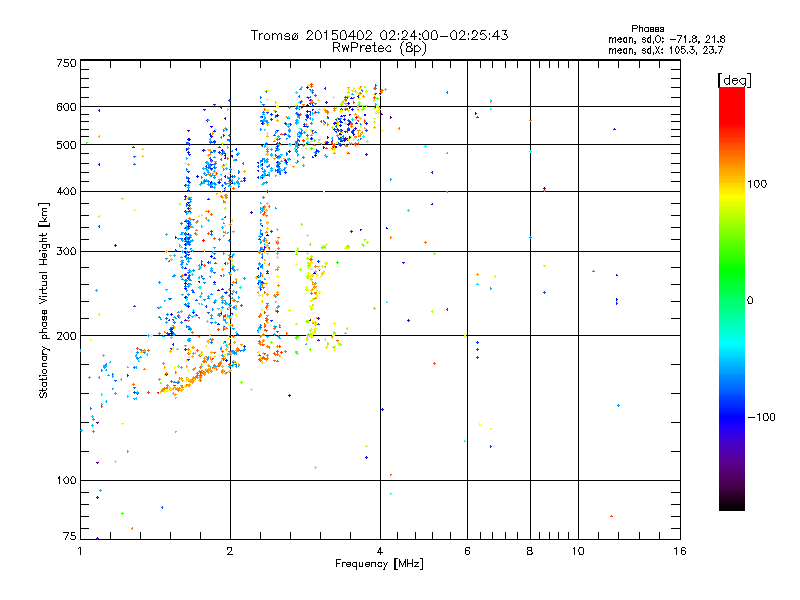Image resolution: width=800 pixels, height=600 pixels.
Task: Click the phase colorbar
Action: pos(732,299)
